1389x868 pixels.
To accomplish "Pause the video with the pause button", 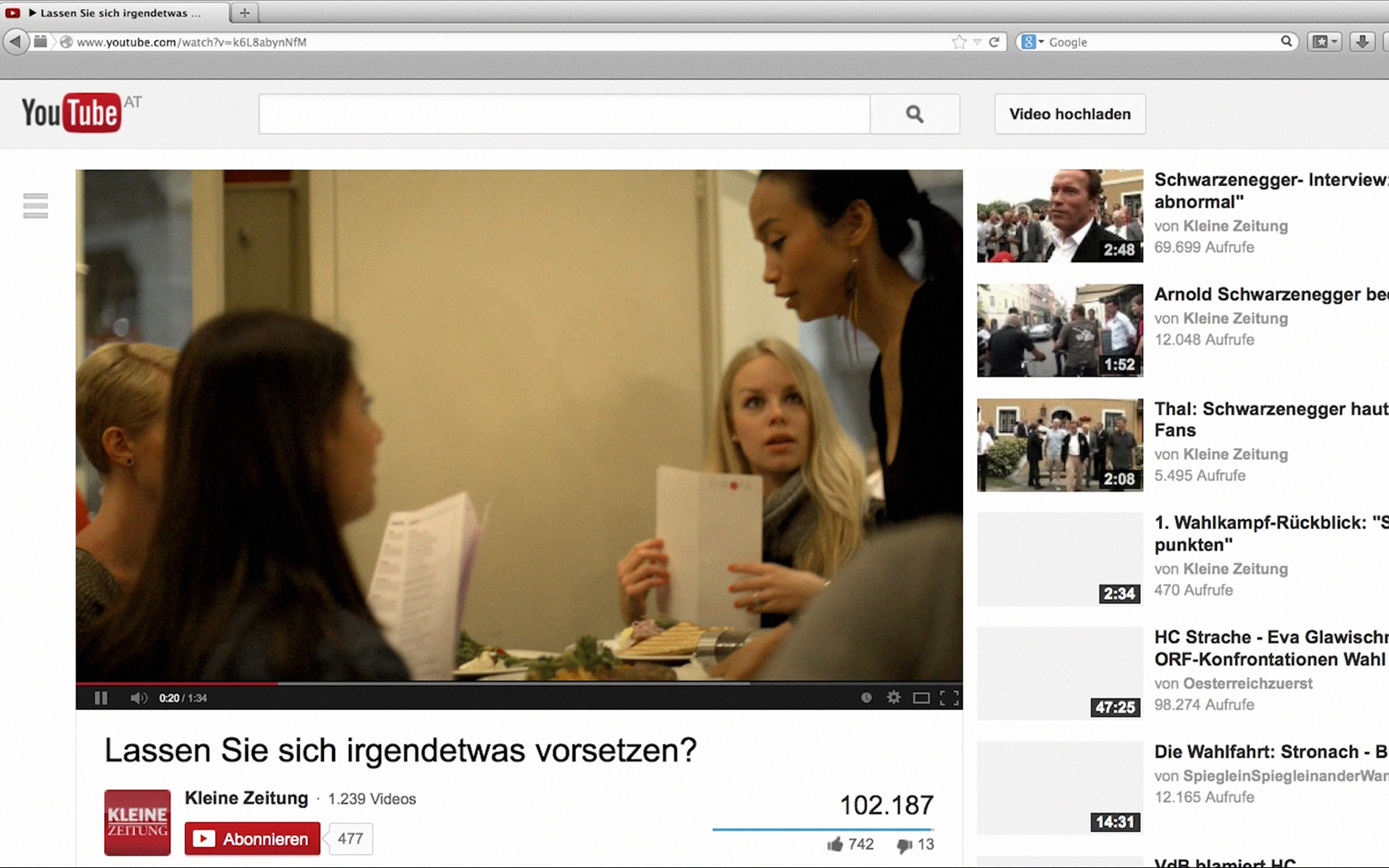I will pyautogui.click(x=101, y=698).
